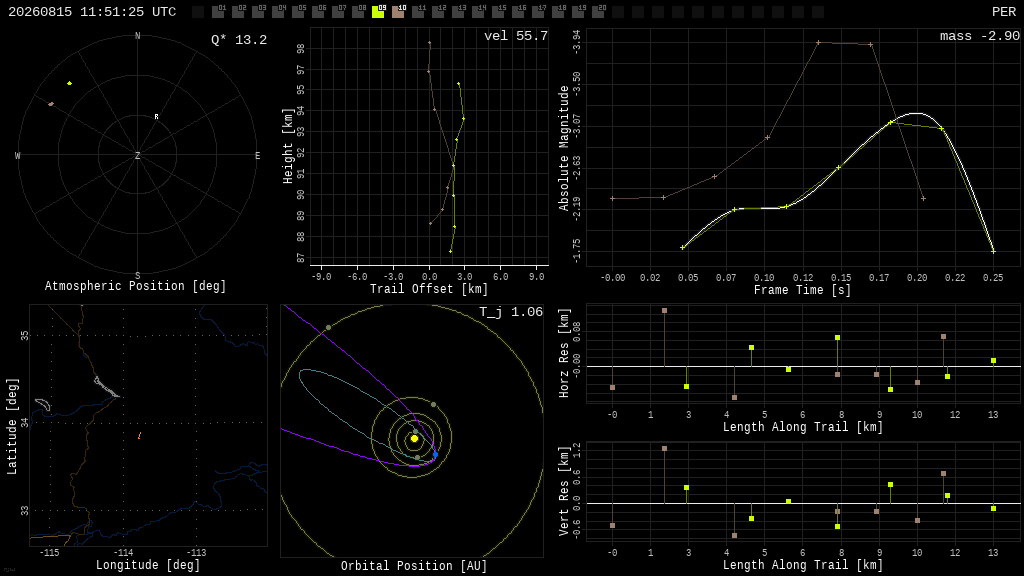The image size is (1024, 576).
Task: Click the Q* 13.2 readout
Action: [x=239, y=40]
